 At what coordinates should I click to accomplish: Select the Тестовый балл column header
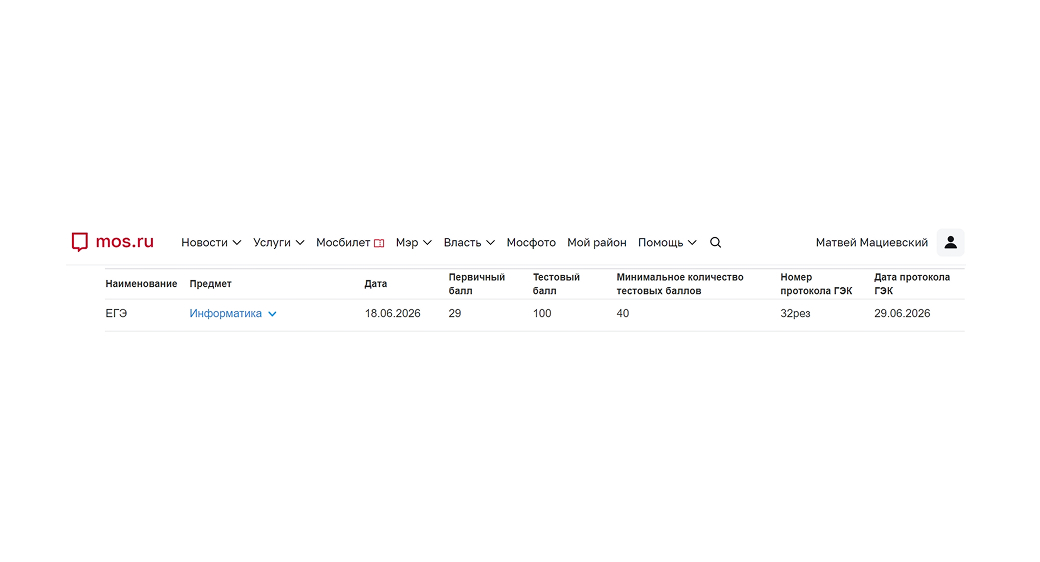pos(556,284)
